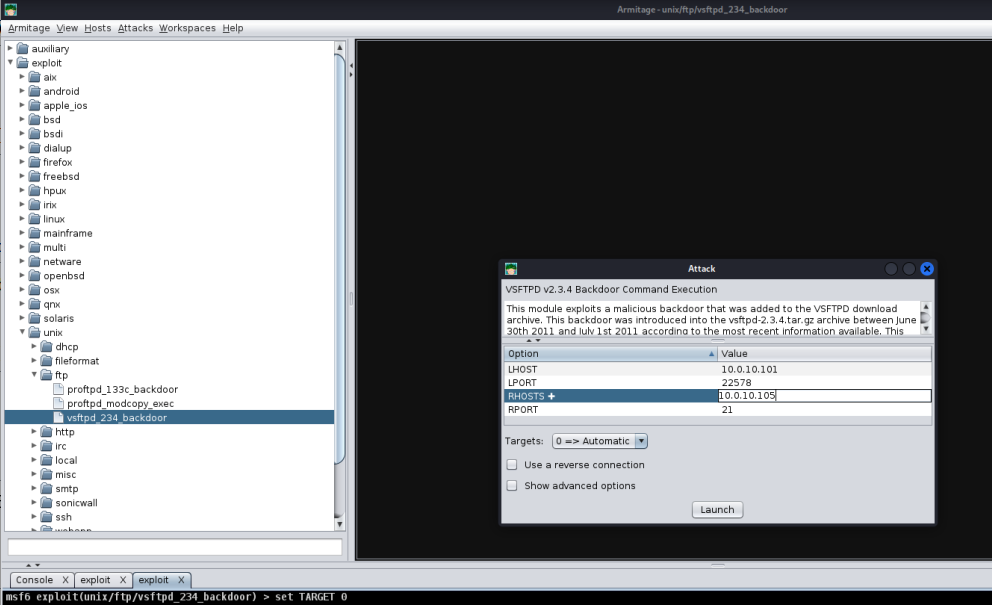992x605 pixels.
Task: Switch to the Console tab
Action: coord(34,580)
